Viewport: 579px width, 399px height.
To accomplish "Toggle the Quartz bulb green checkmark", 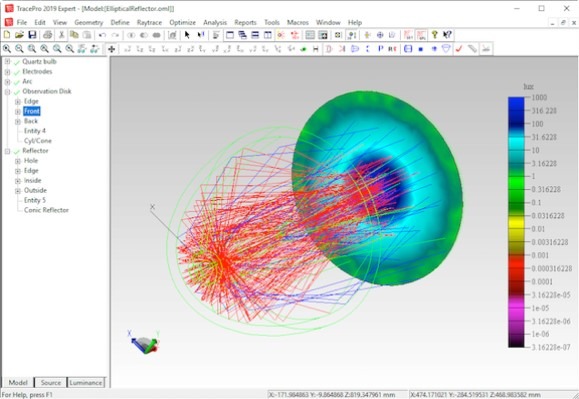I will (16, 62).
